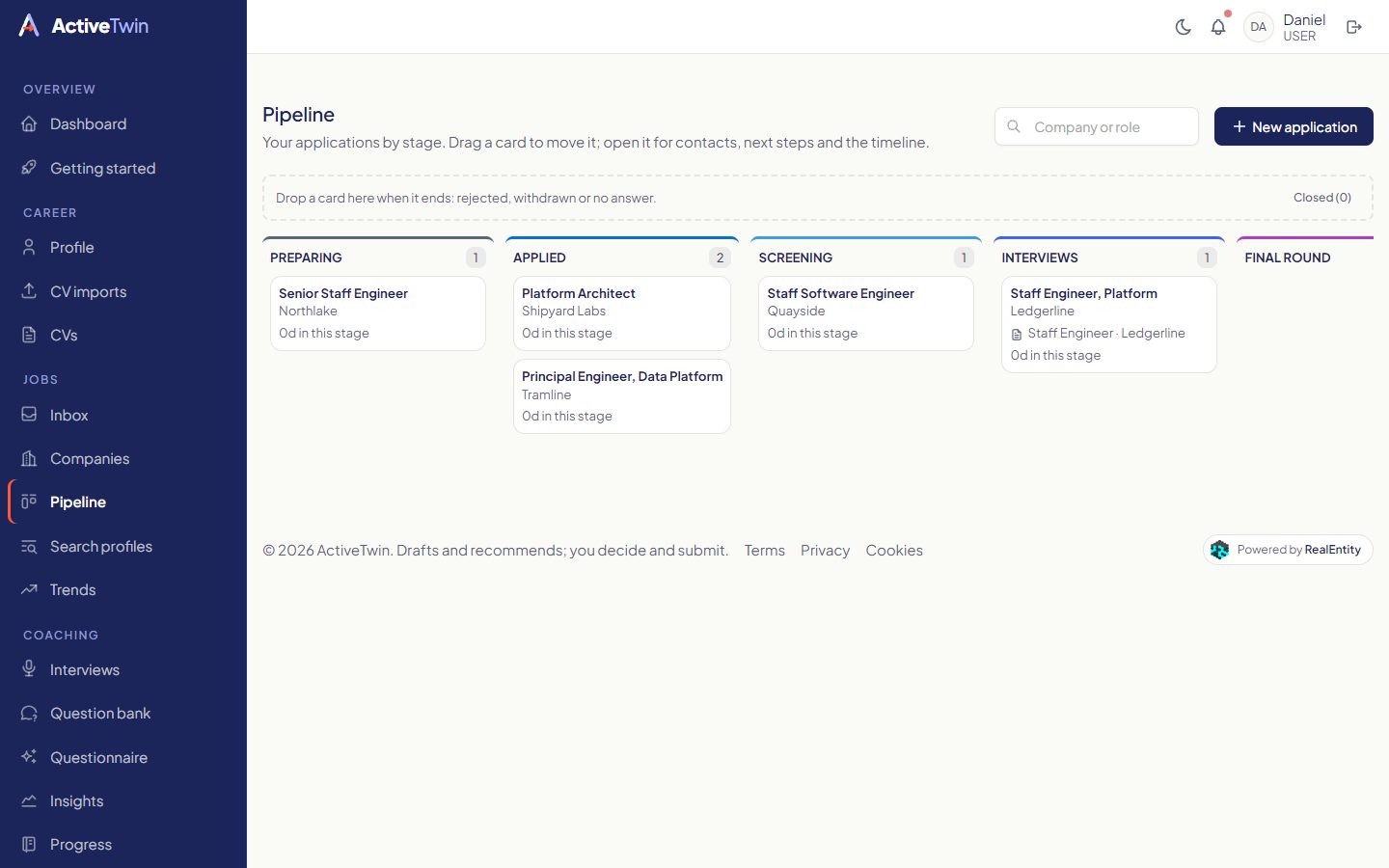Click the Interviews microphone icon
This screenshot has height=868, width=1389.
(29, 669)
